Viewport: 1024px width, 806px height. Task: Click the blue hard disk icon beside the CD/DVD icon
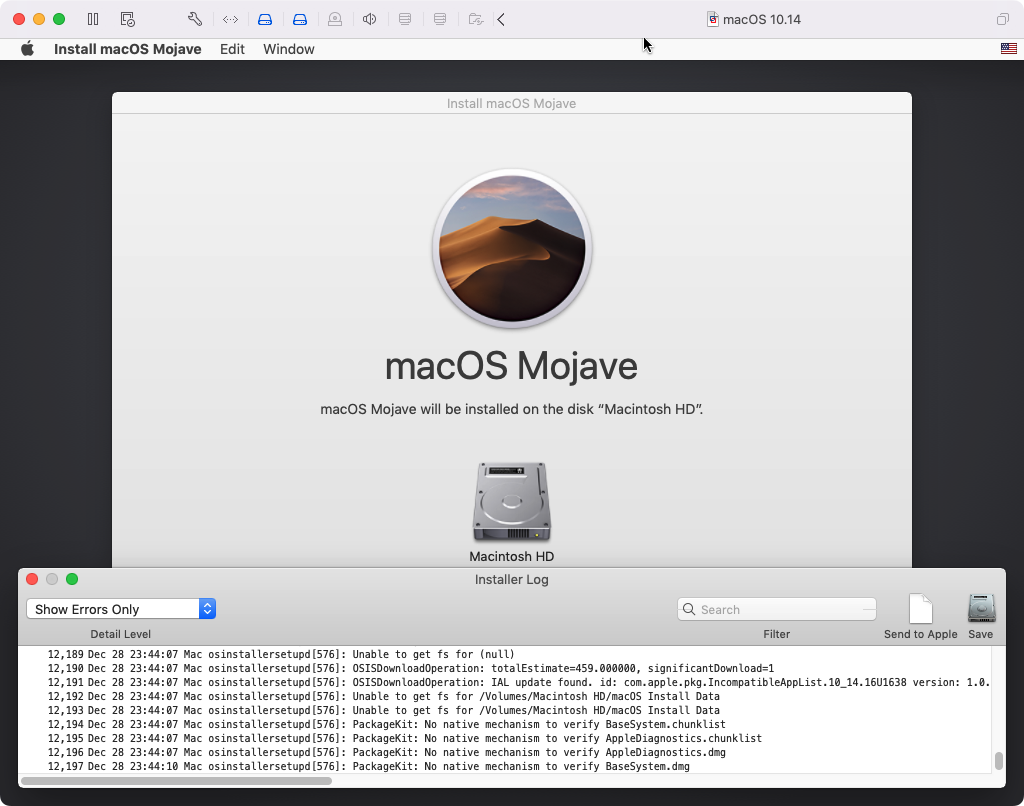tap(300, 20)
